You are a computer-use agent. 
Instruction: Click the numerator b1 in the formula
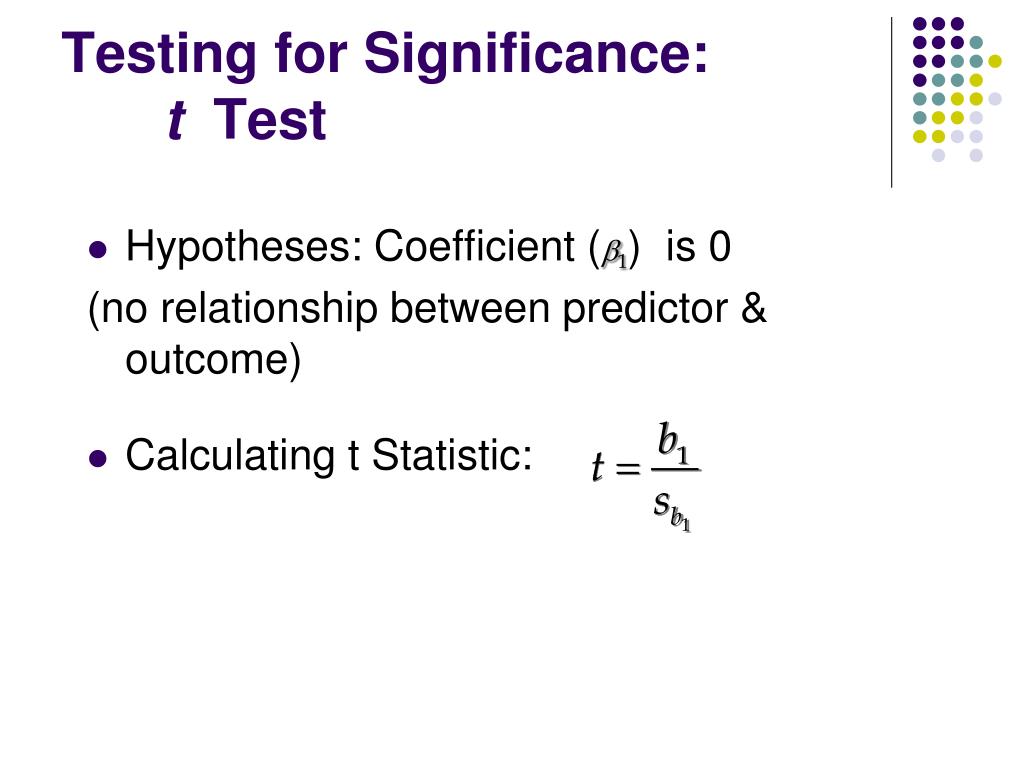coord(673,441)
